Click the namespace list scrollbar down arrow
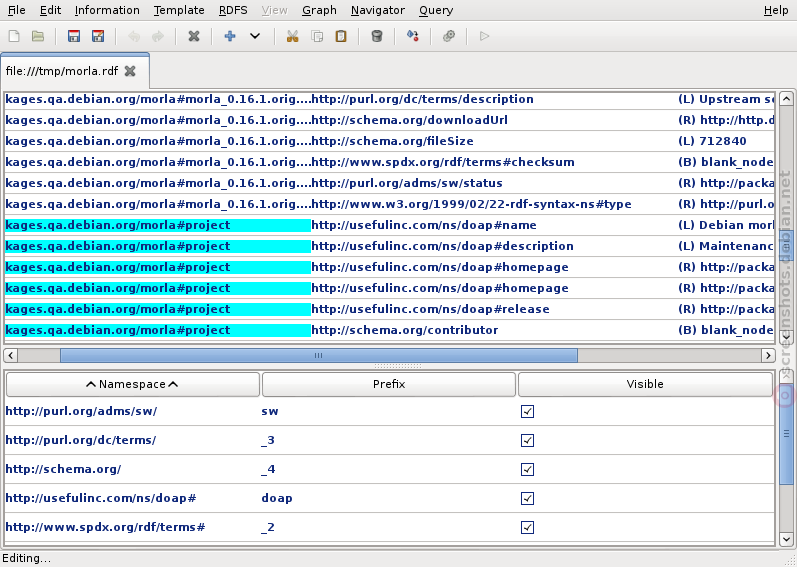This screenshot has width=797, height=567. click(x=786, y=539)
